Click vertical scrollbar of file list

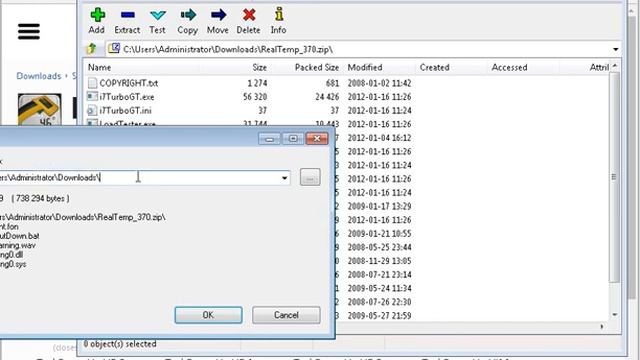tap(614, 176)
